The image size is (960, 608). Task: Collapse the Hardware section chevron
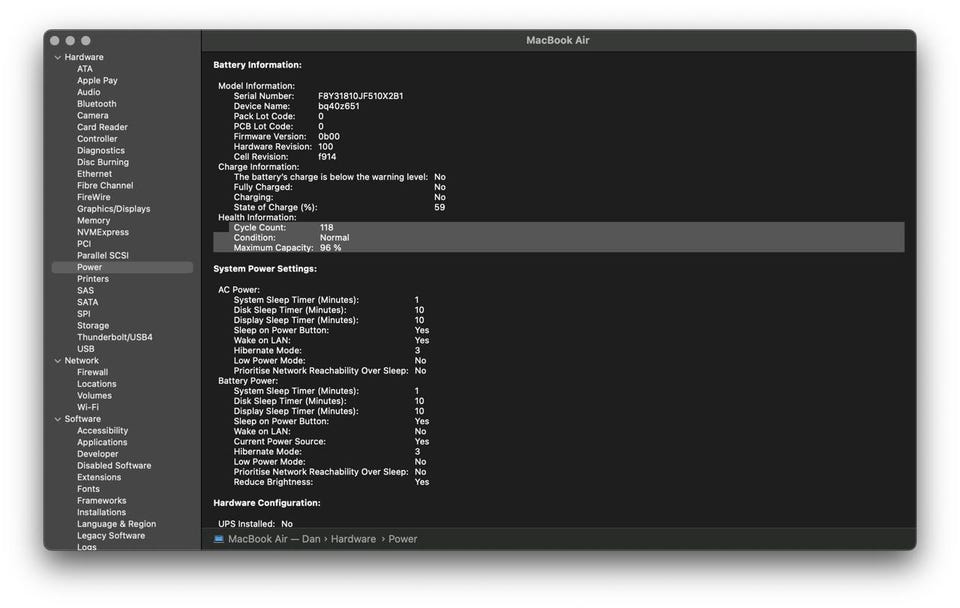pos(58,58)
